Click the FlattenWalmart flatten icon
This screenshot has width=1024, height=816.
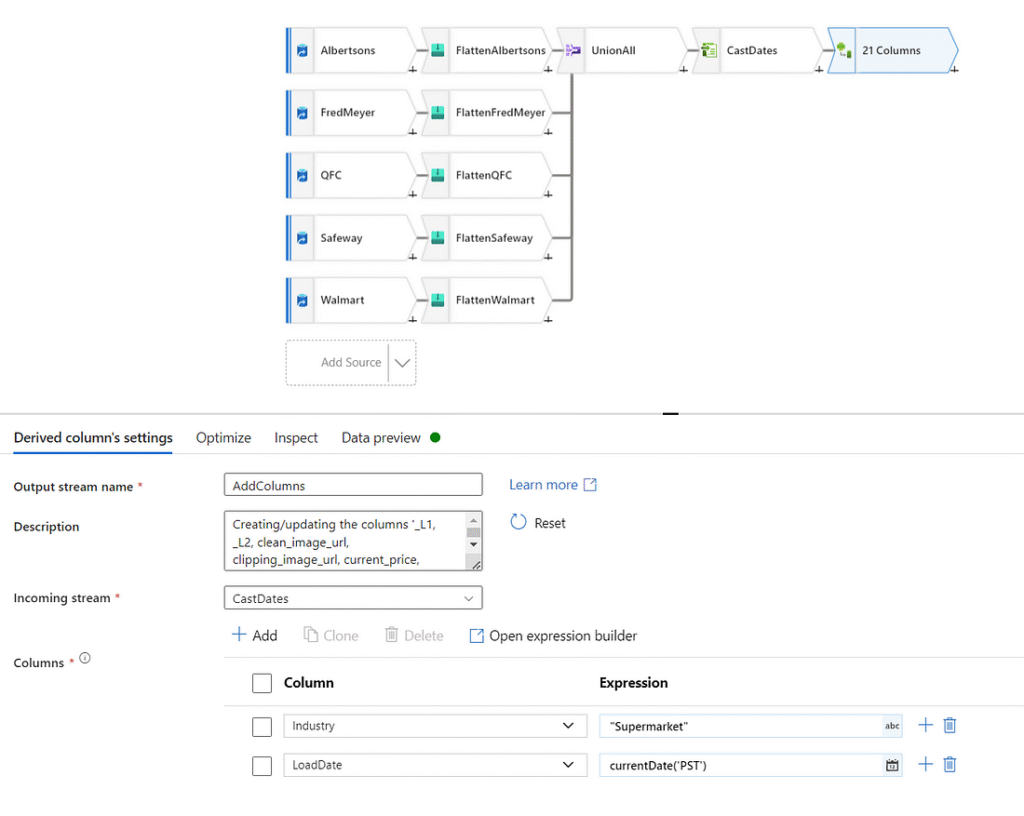pyautogui.click(x=438, y=300)
